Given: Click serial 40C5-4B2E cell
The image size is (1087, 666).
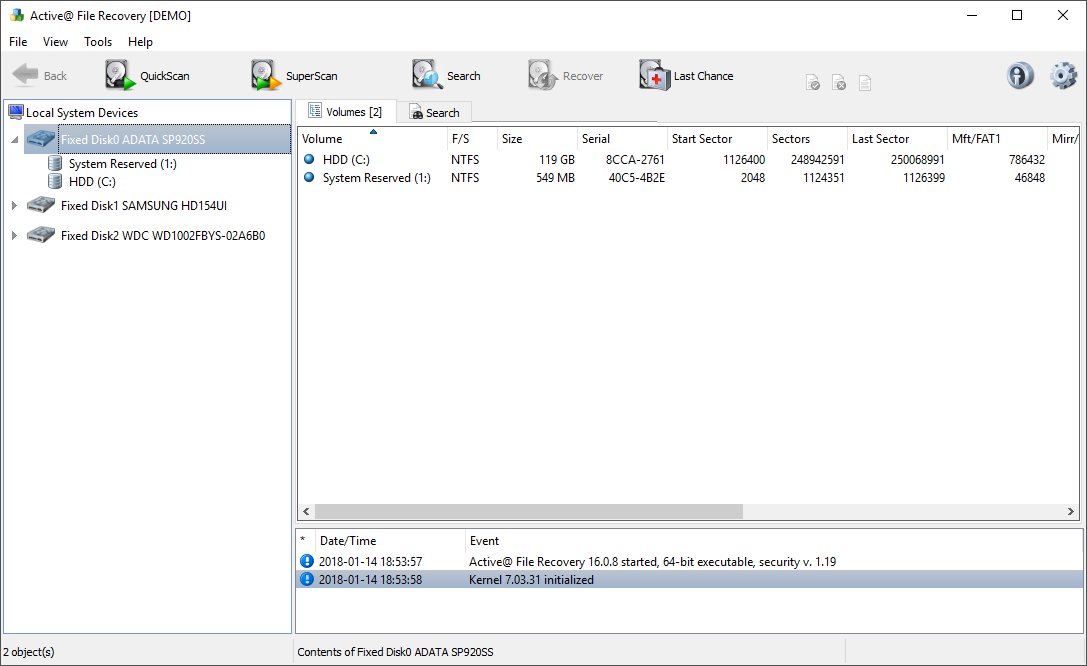Looking at the screenshot, I should pos(636,177).
